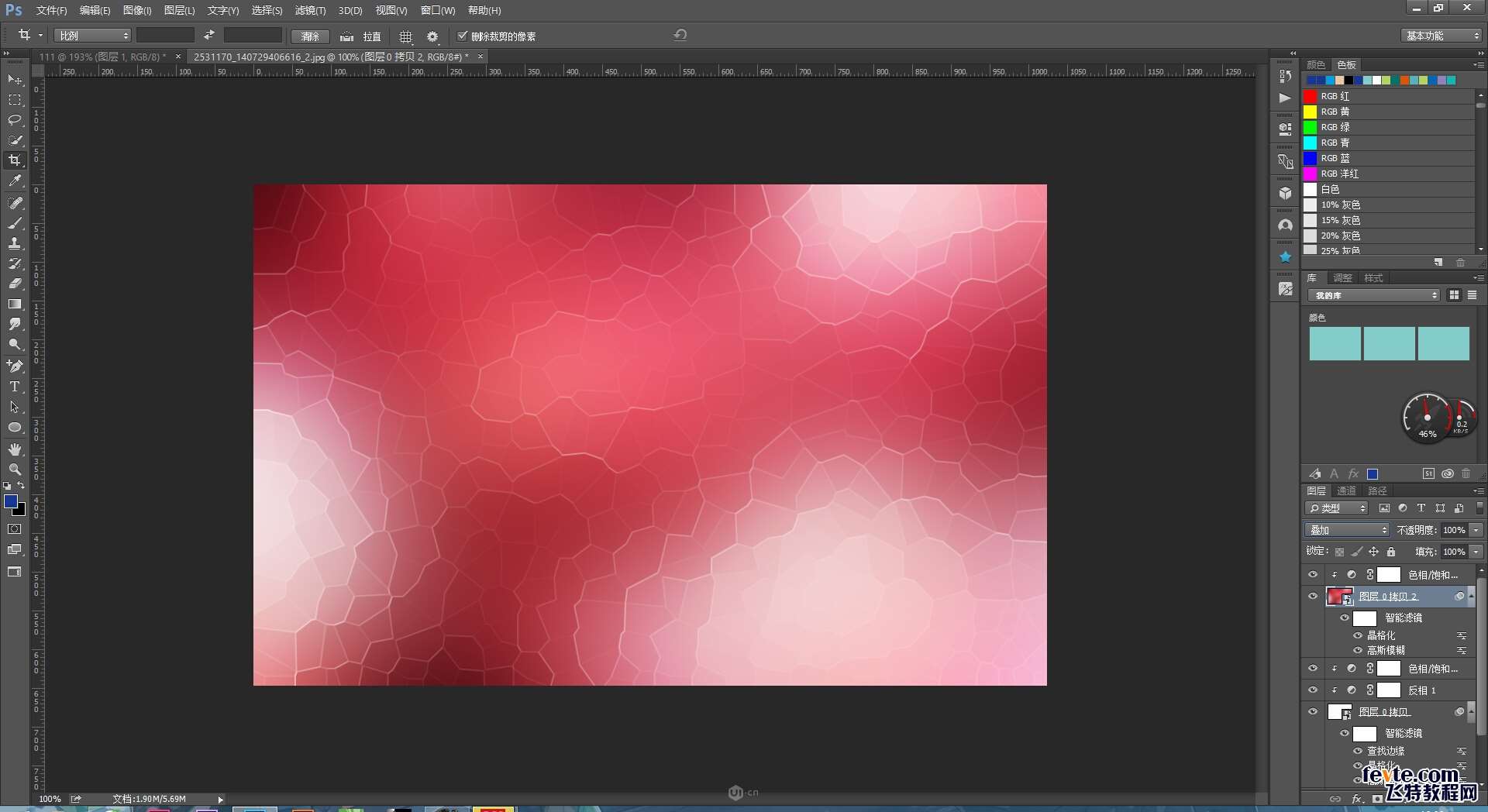Viewport: 1488px width, 812px height.
Task: Select the Lasso tool
Action: 15,120
